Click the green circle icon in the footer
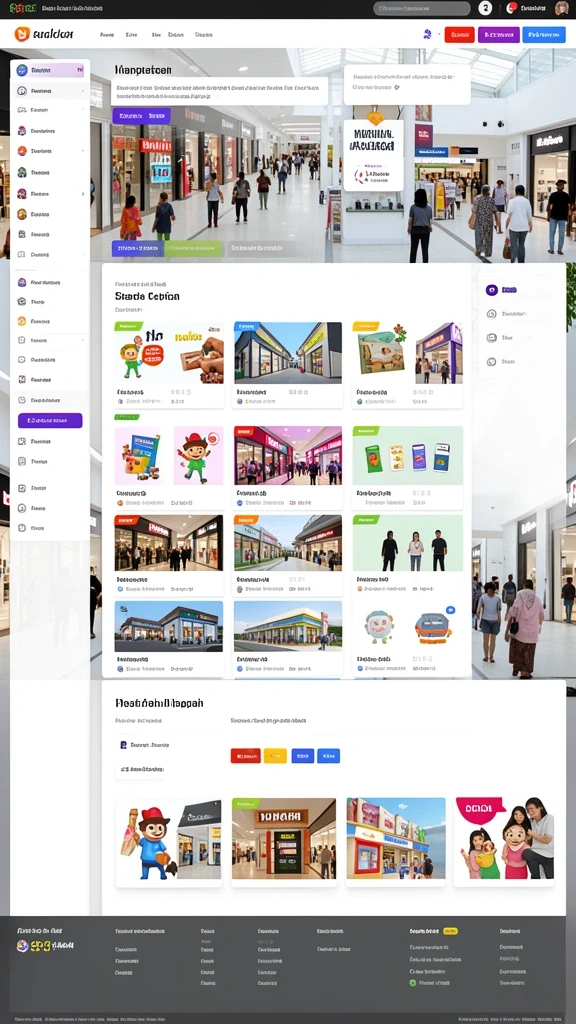576x1024 pixels. point(413,982)
